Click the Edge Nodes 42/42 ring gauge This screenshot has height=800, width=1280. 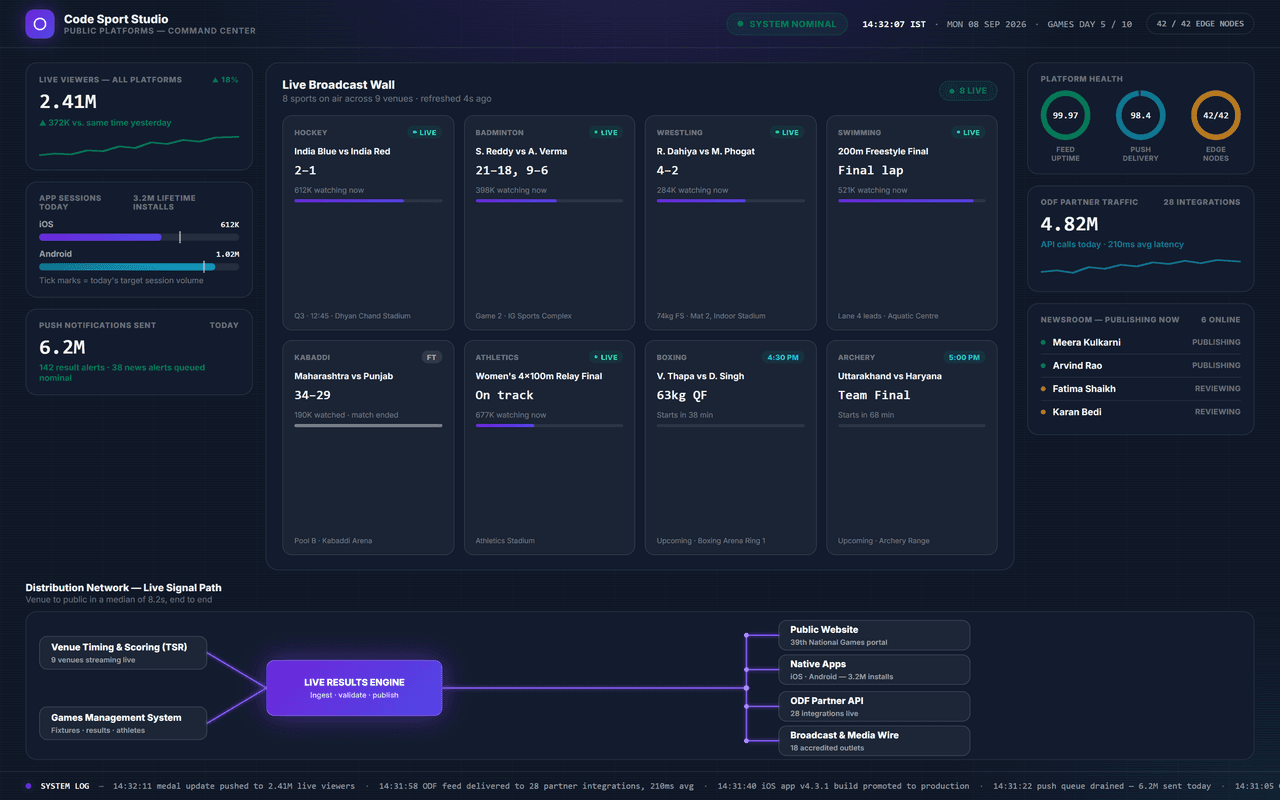click(1216, 115)
